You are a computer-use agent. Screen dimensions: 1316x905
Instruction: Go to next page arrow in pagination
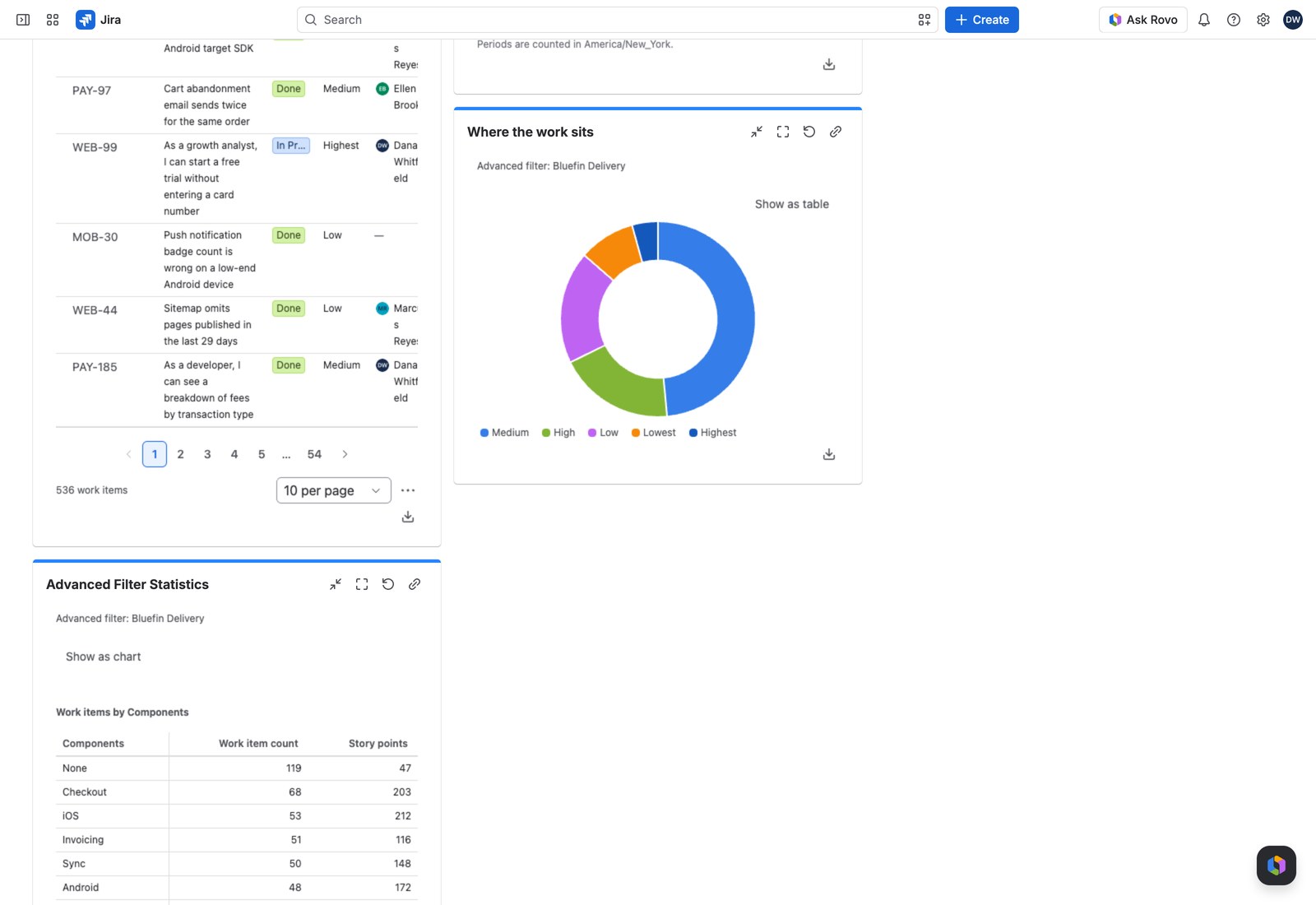click(345, 454)
